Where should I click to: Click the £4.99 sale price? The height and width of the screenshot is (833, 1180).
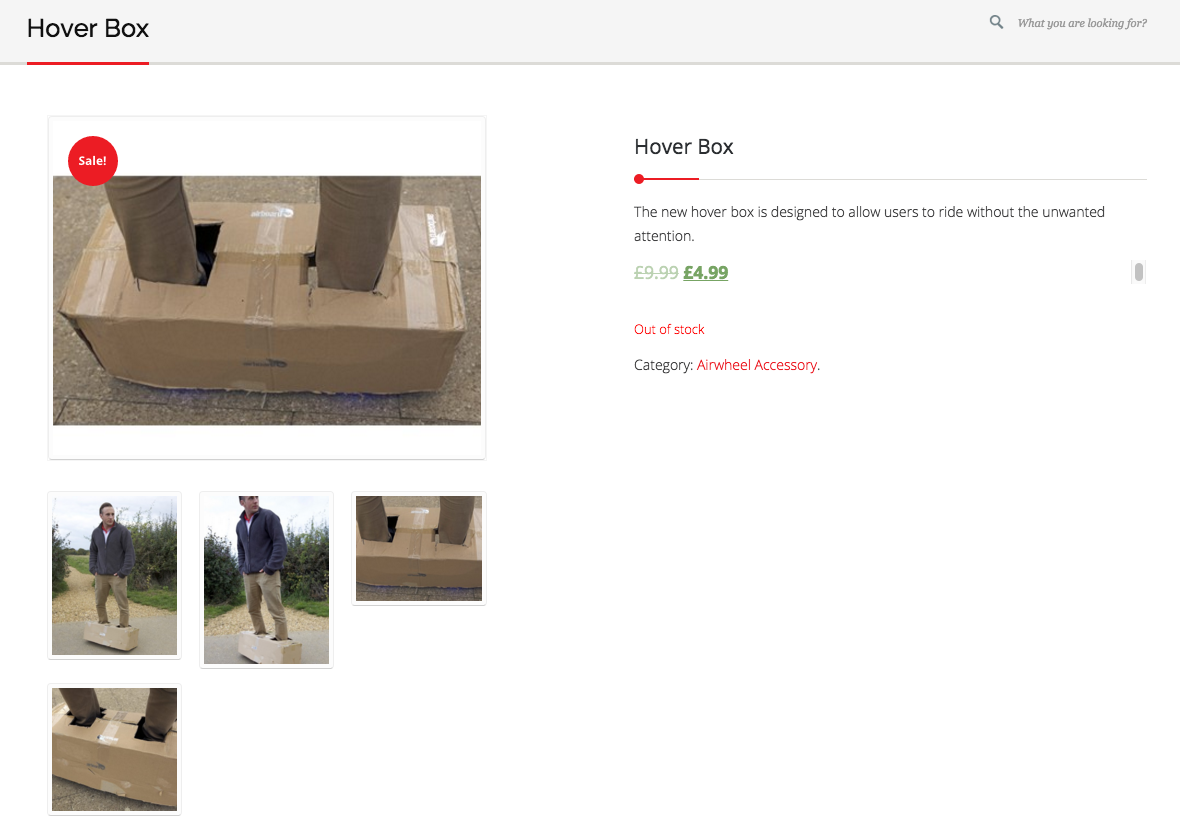pyautogui.click(x=706, y=272)
